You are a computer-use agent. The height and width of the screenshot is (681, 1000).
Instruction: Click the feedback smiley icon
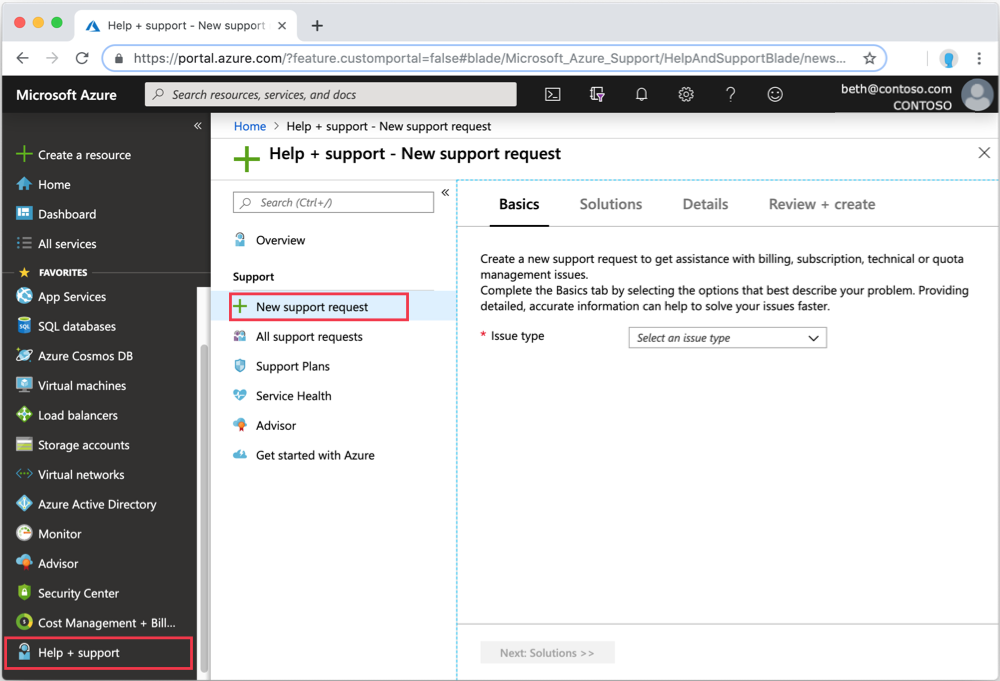pyautogui.click(x=775, y=94)
